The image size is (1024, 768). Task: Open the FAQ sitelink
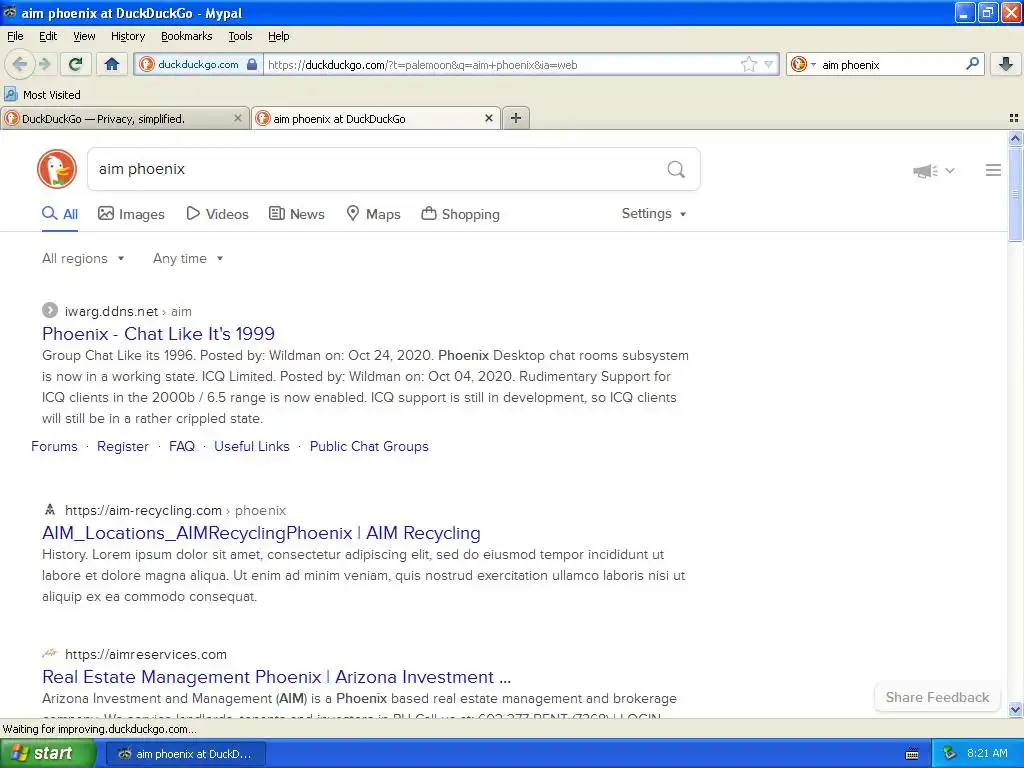click(x=182, y=446)
